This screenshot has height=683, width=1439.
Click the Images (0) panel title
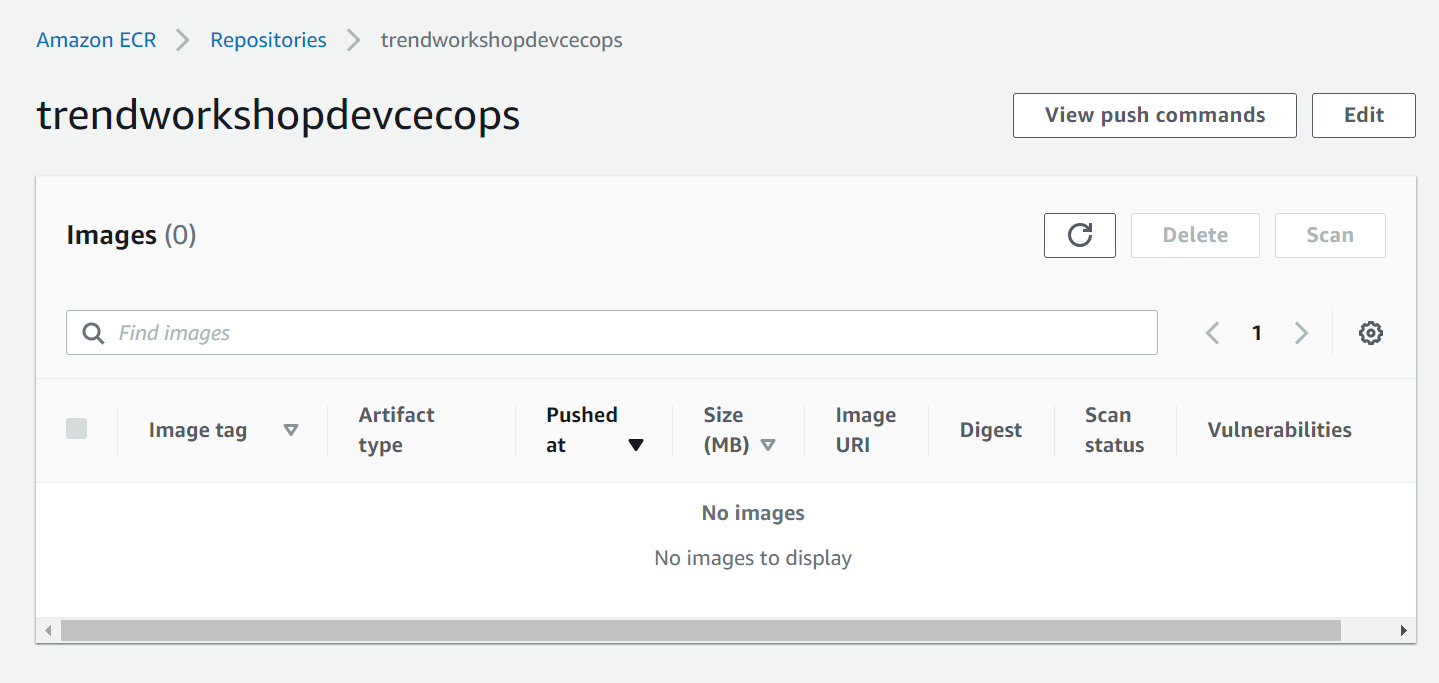(x=131, y=235)
